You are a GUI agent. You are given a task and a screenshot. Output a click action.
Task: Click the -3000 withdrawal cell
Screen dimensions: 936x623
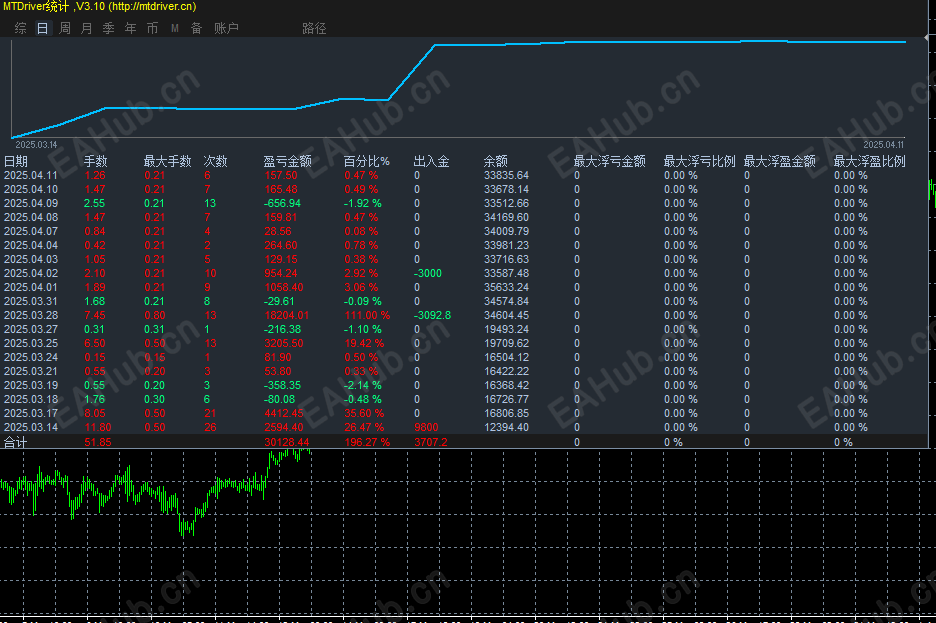pyautogui.click(x=427, y=273)
